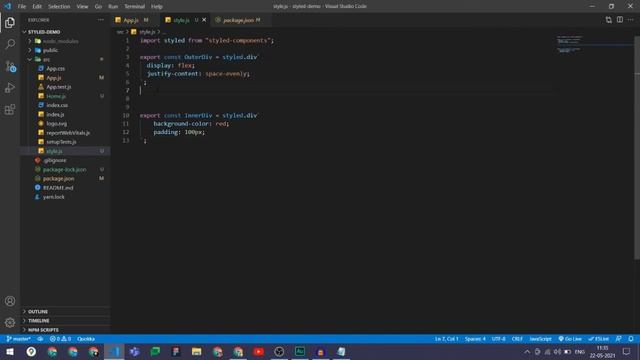This screenshot has width=640, height=360.
Task: Switch to the package.json editor tab
Action: 241,20
